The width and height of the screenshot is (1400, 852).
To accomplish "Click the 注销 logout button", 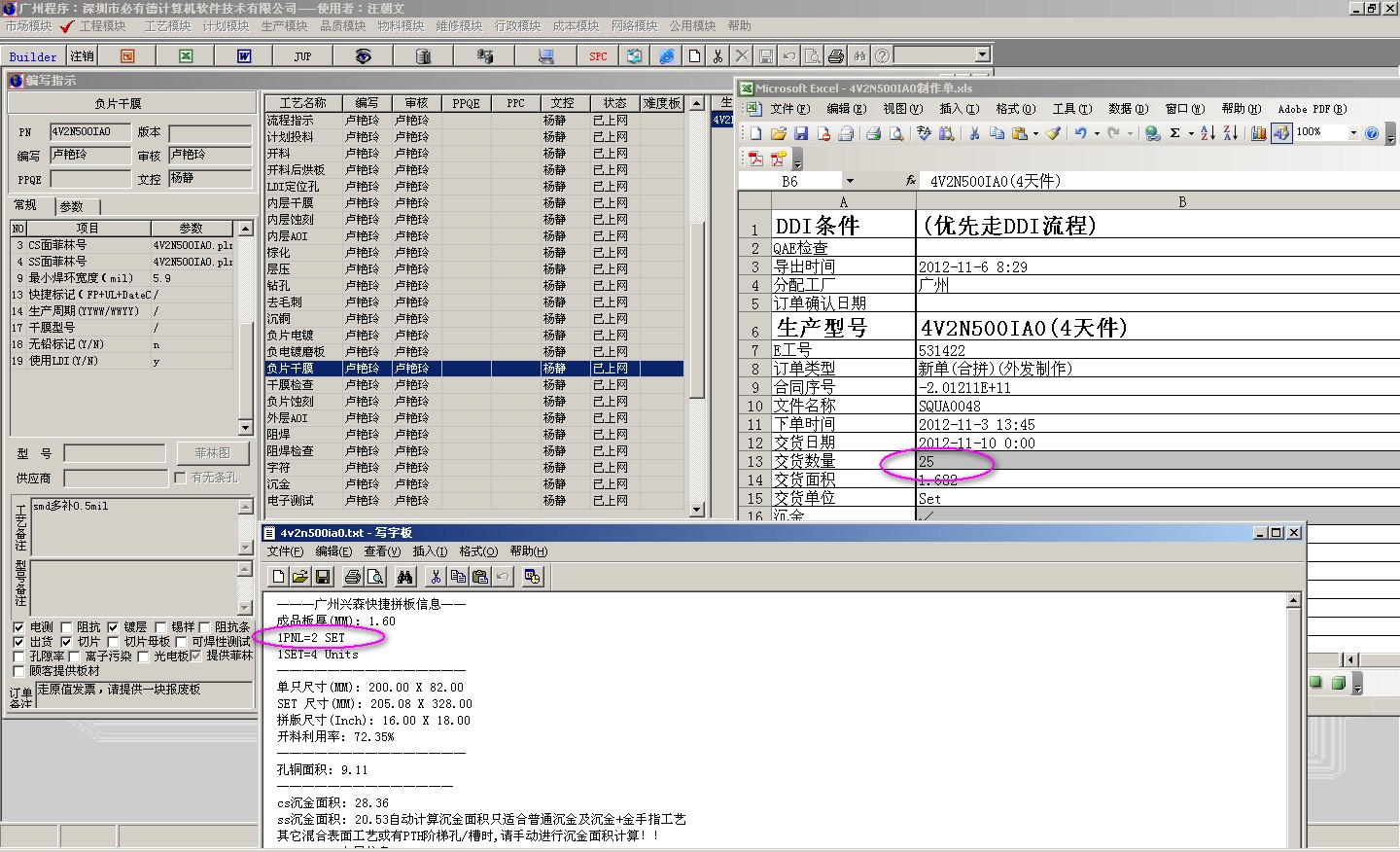I will click(x=83, y=56).
